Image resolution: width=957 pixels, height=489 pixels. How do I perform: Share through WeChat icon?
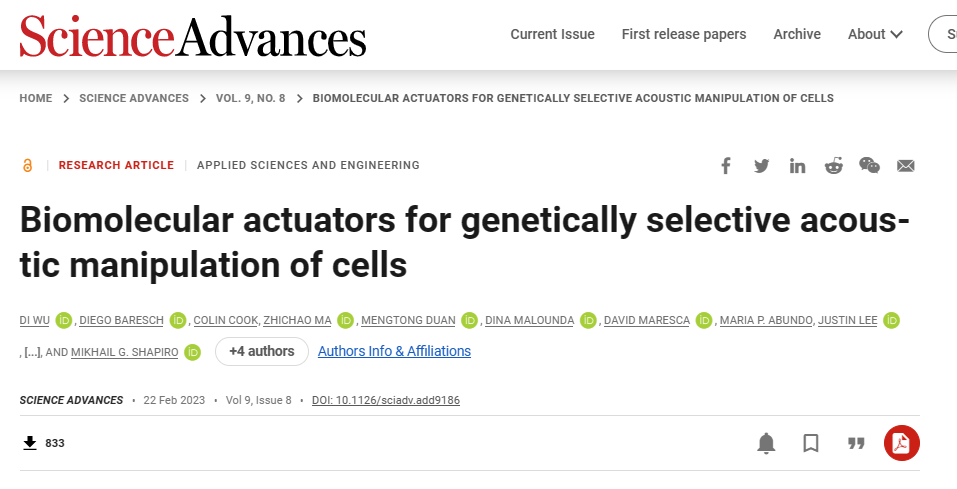click(869, 165)
